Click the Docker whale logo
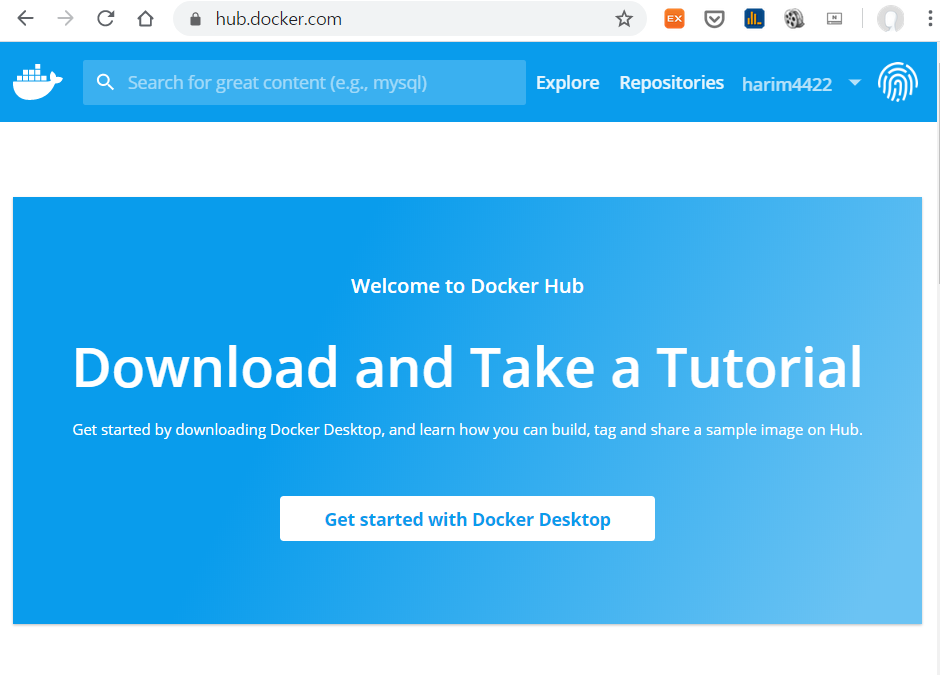This screenshot has width=940, height=675. click(38, 82)
